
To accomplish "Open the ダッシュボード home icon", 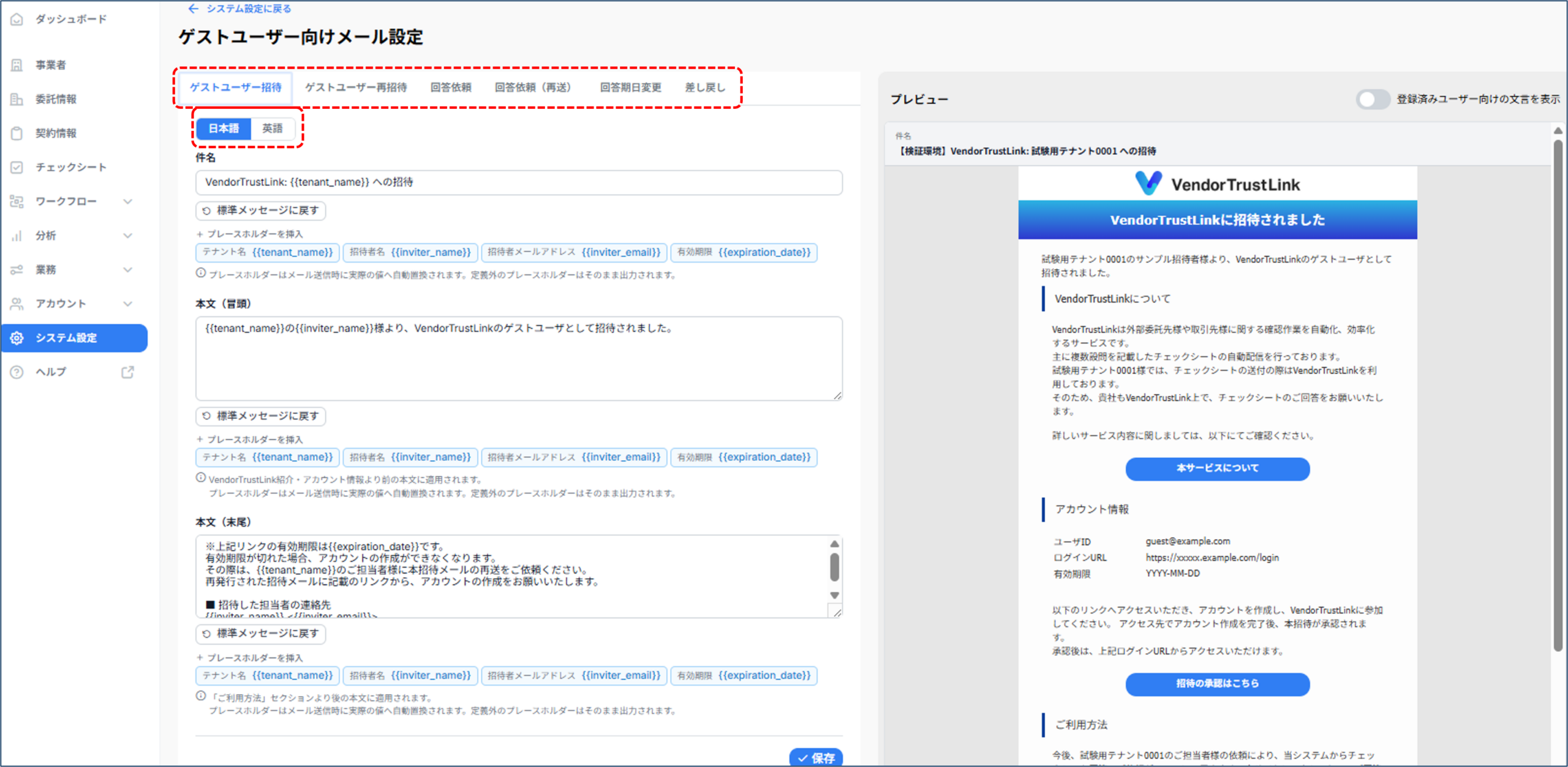I will pos(17,20).
